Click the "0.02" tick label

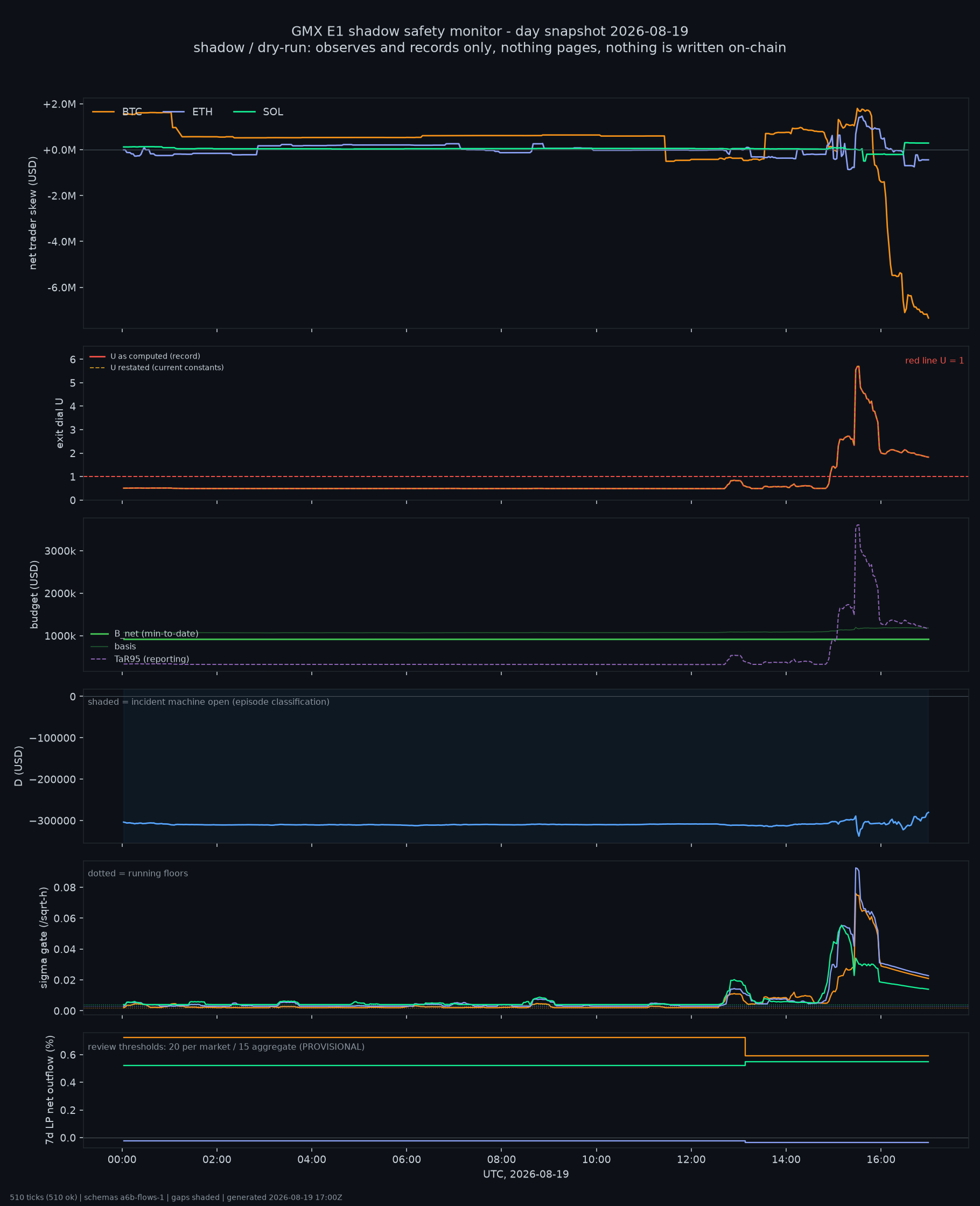65,980
